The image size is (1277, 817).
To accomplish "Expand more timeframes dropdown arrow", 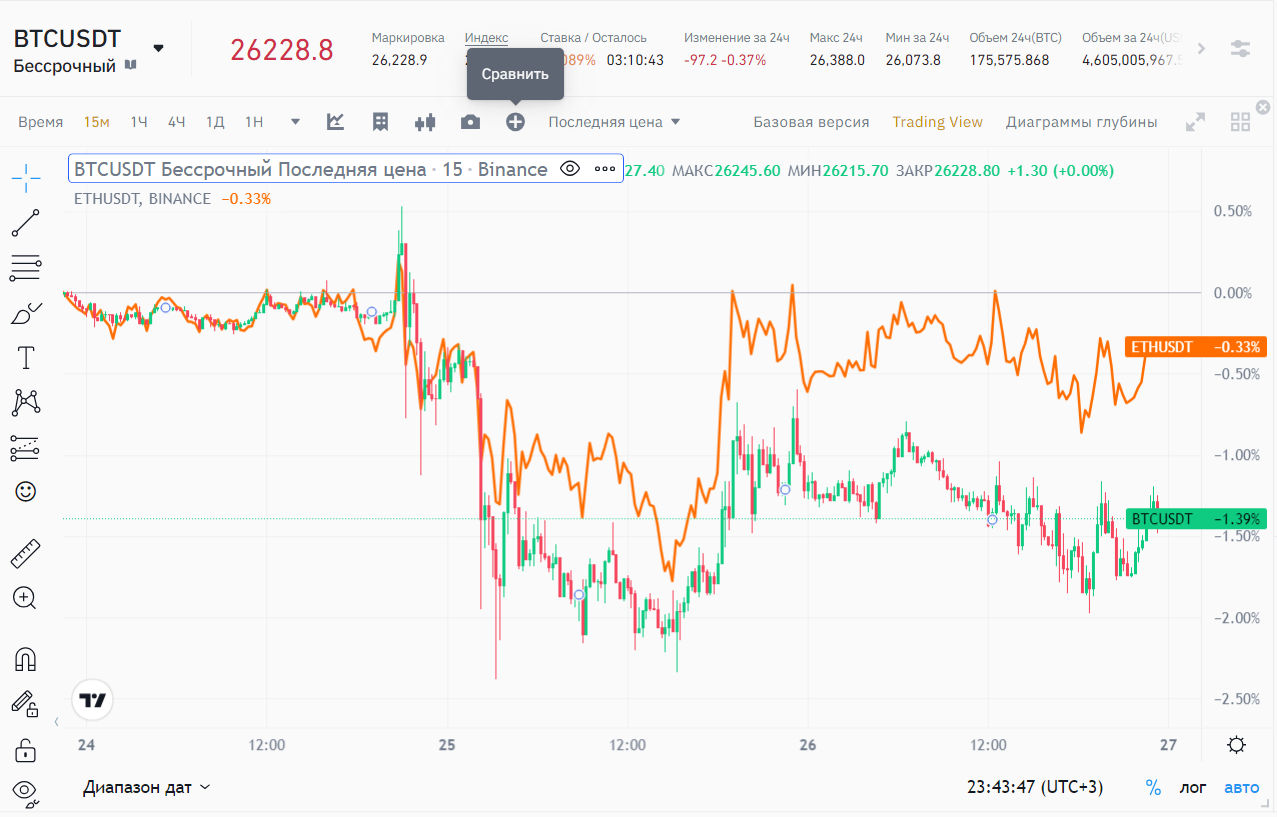I will pyautogui.click(x=295, y=122).
